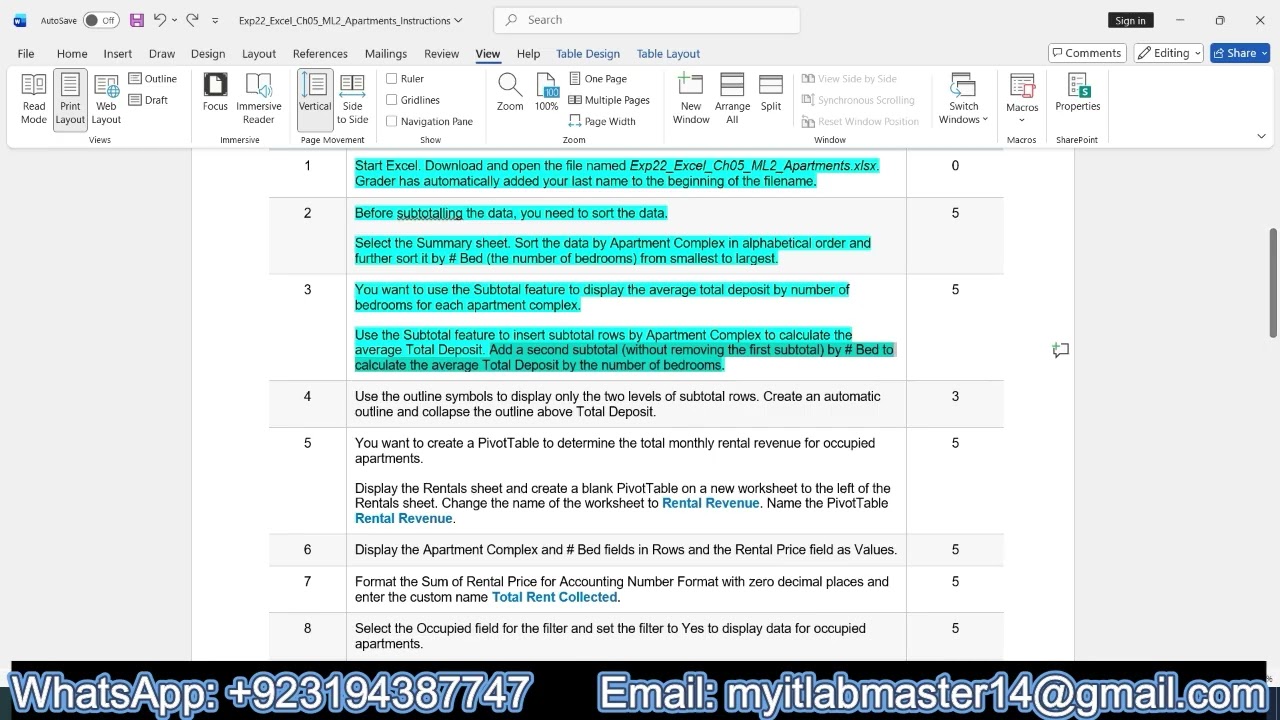Collapse the ribbon with chevron
Image resolution: width=1280 pixels, height=720 pixels.
click(x=1262, y=136)
